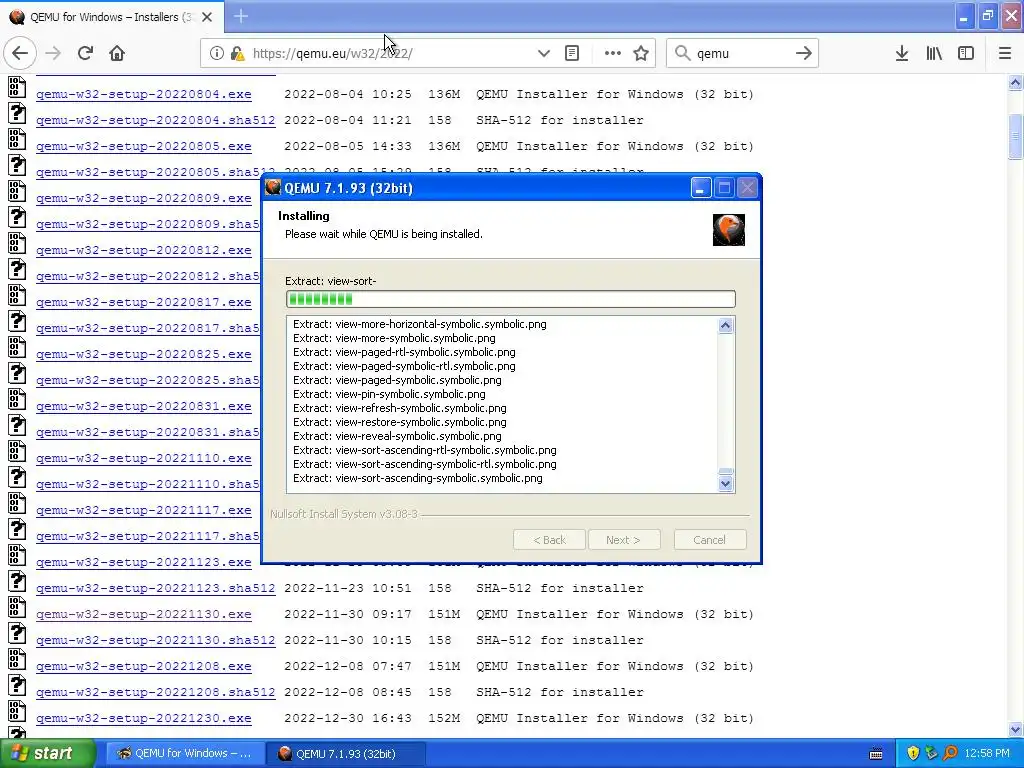The image size is (1024, 768).
Task: Open qemu-w32-setup-20221117.exe link
Action: 144,510
